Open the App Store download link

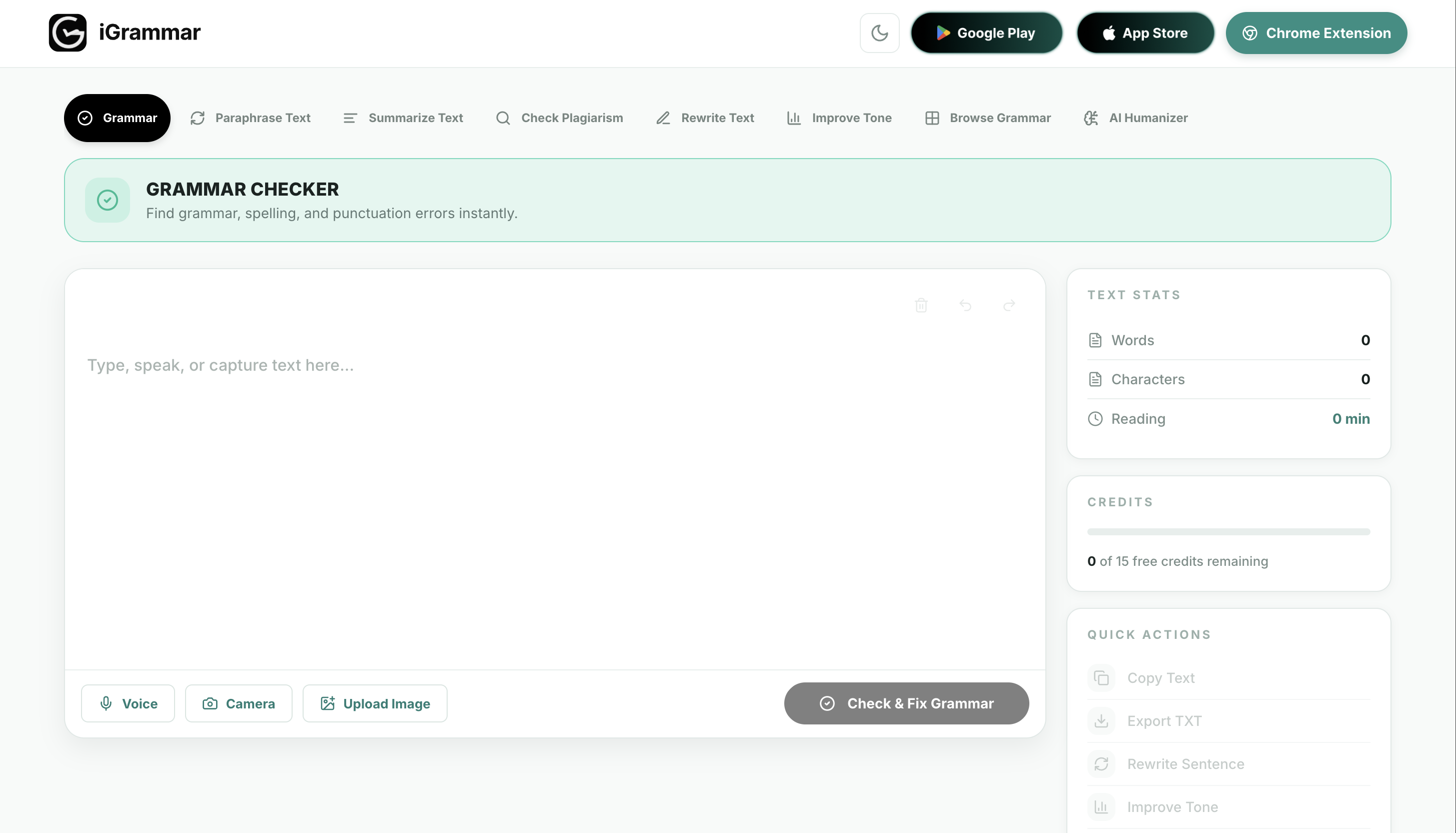pos(1145,33)
